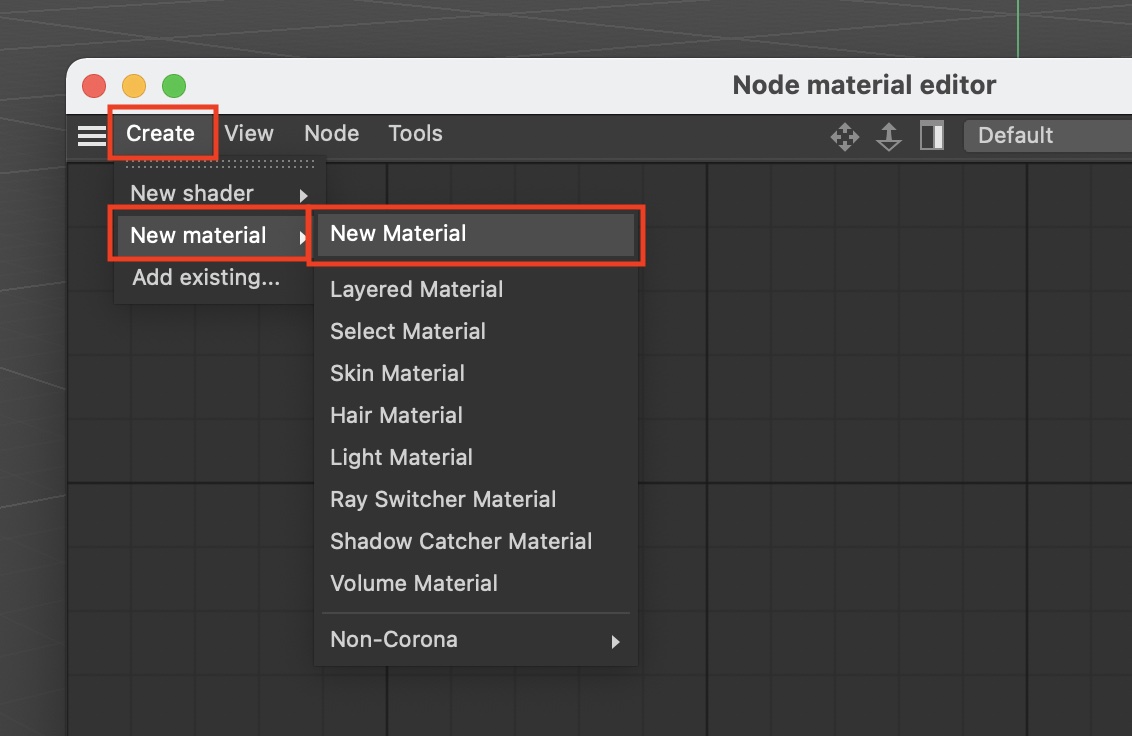1132x736 pixels.
Task: Pick the Skin Material option
Action: click(397, 374)
